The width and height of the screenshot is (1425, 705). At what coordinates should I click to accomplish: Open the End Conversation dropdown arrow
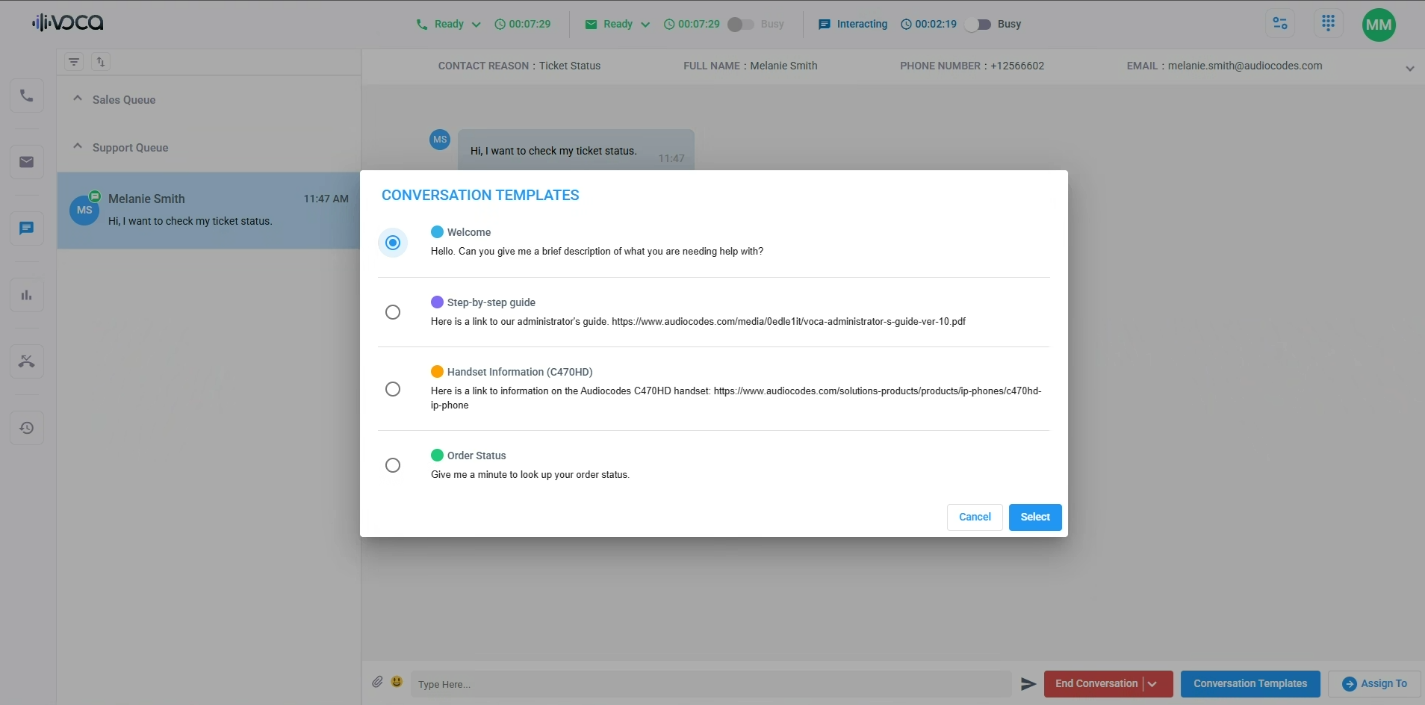point(1153,684)
